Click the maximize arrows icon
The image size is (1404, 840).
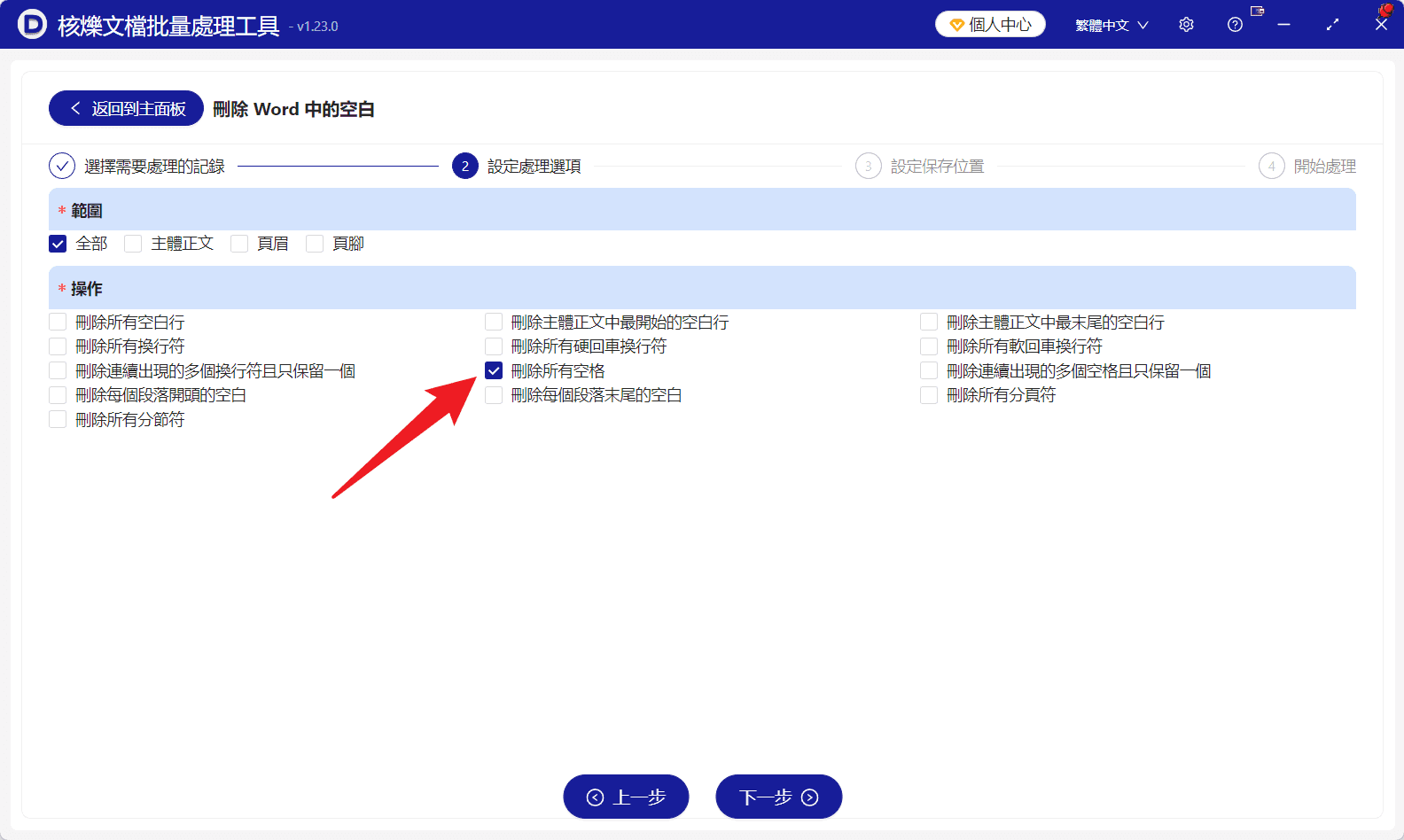coord(1332,25)
